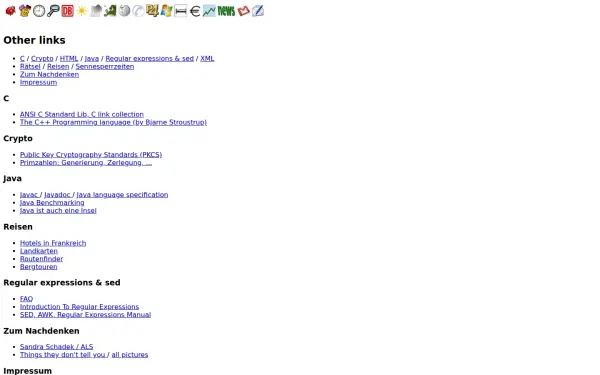Follow the Primzahlen Generierung link
Image resolution: width=600 pixels, height=375 pixels.
(86, 163)
